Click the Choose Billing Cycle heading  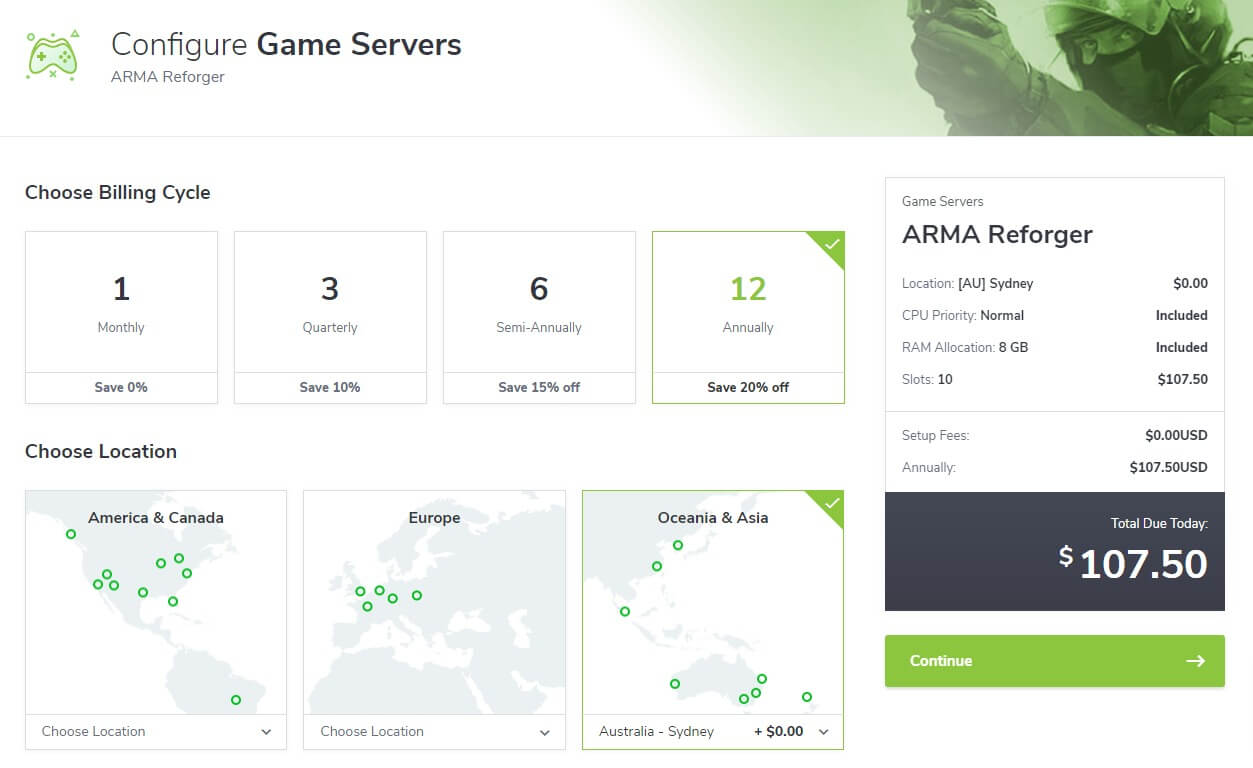point(118,193)
